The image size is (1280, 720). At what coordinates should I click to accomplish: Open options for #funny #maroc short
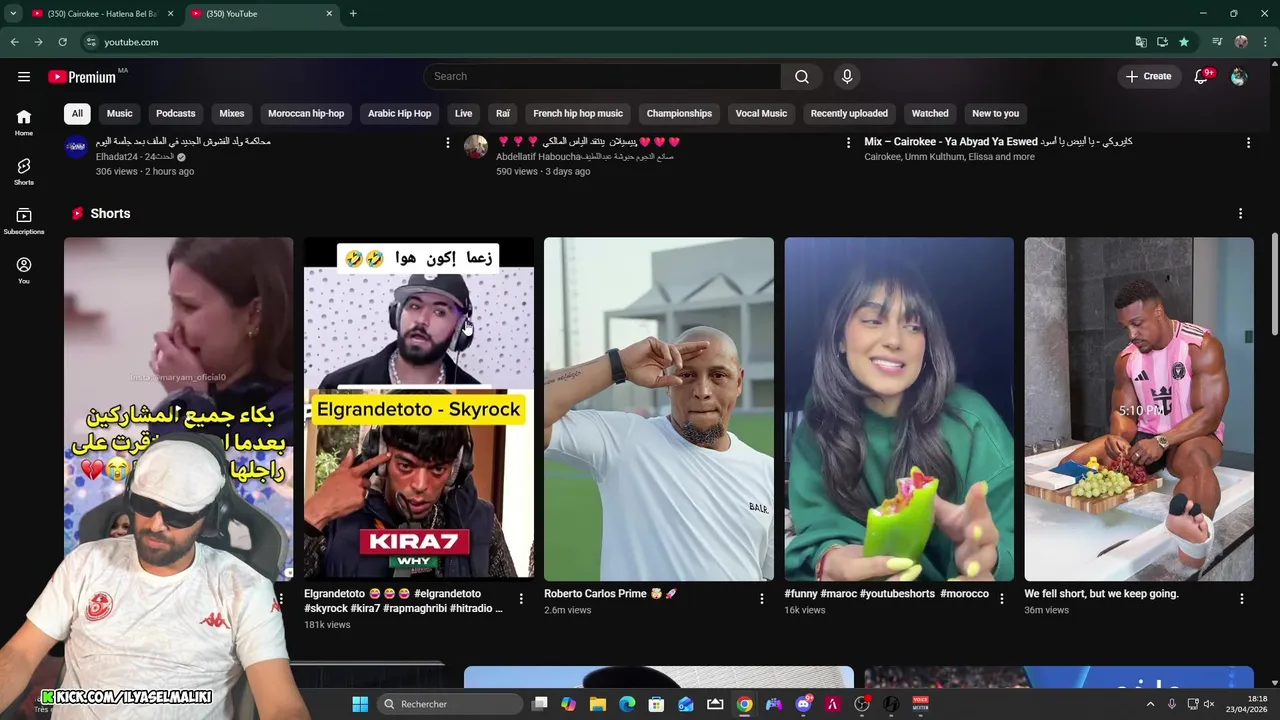tap(1001, 599)
